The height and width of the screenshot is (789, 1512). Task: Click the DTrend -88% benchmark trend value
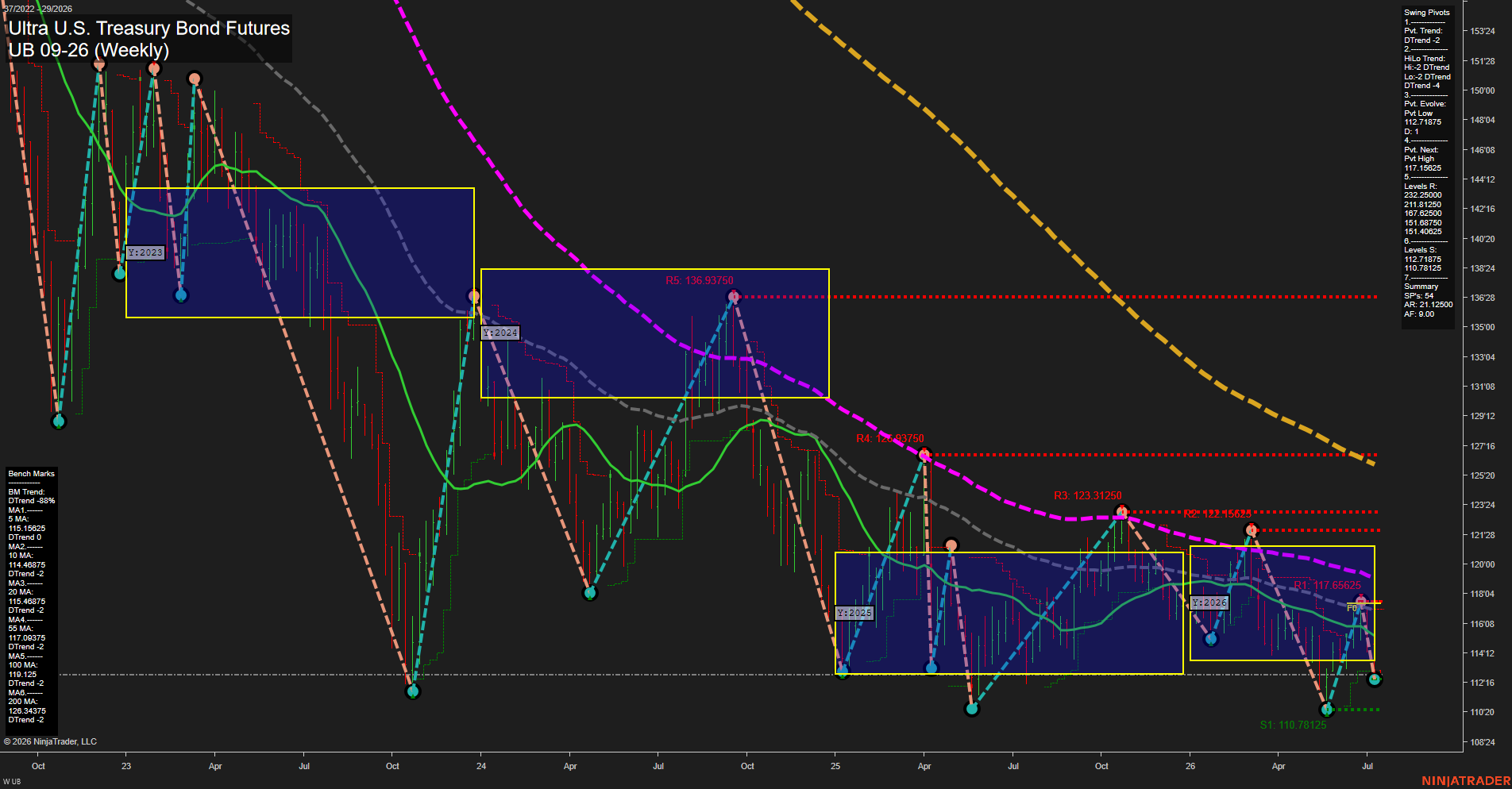point(32,501)
